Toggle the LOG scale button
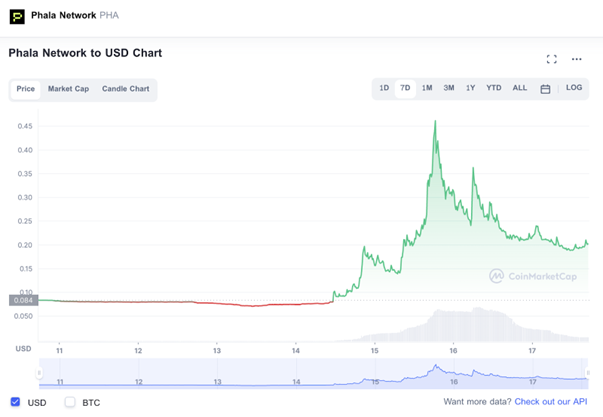This screenshot has height=417, width=603. coord(574,88)
